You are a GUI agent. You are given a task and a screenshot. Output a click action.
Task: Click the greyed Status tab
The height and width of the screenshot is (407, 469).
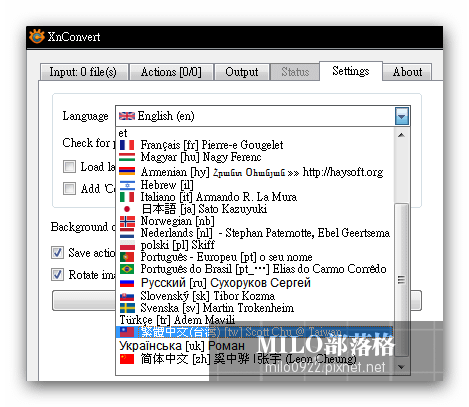pos(295,72)
